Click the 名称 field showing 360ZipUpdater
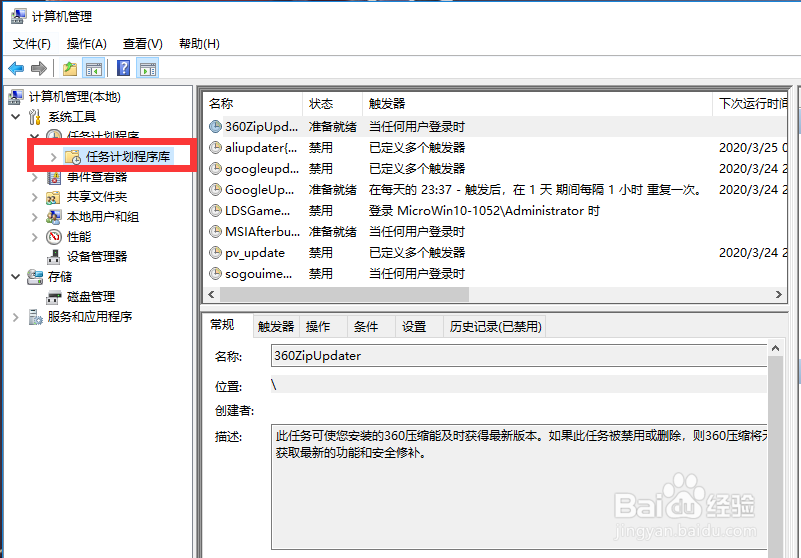The height and width of the screenshot is (558, 801). click(519, 356)
